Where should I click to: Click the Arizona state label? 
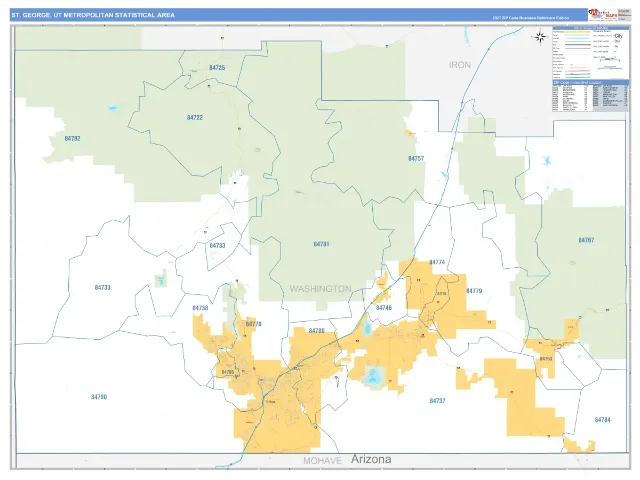[371, 459]
